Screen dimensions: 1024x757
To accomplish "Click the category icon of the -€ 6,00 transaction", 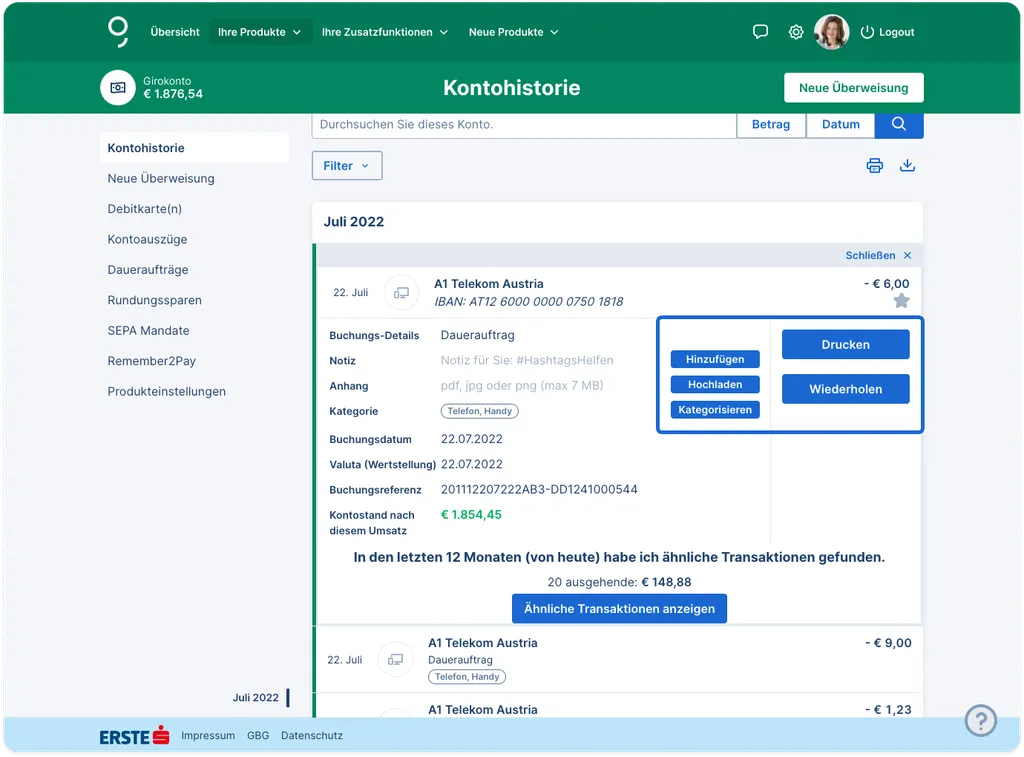I will (401, 293).
